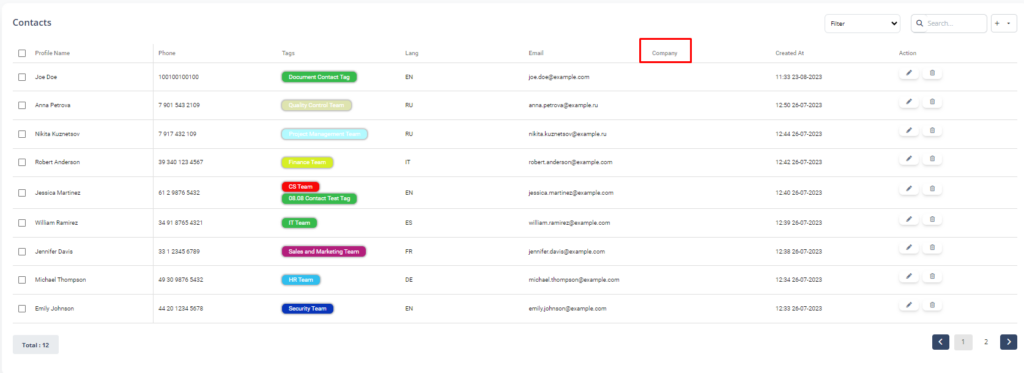
Task: Delete Emily Johnson's contact
Action: [x=932, y=305]
